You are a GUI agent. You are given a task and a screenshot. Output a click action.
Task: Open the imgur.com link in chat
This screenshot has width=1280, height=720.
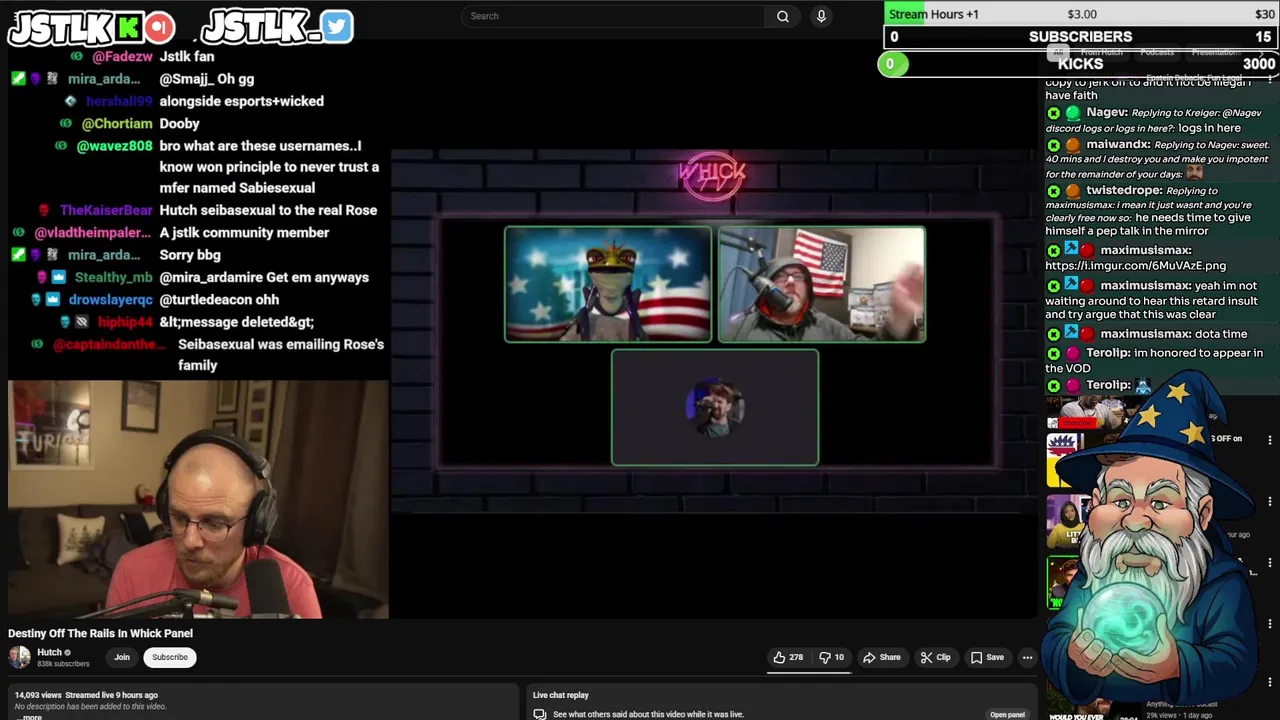(x=1135, y=266)
